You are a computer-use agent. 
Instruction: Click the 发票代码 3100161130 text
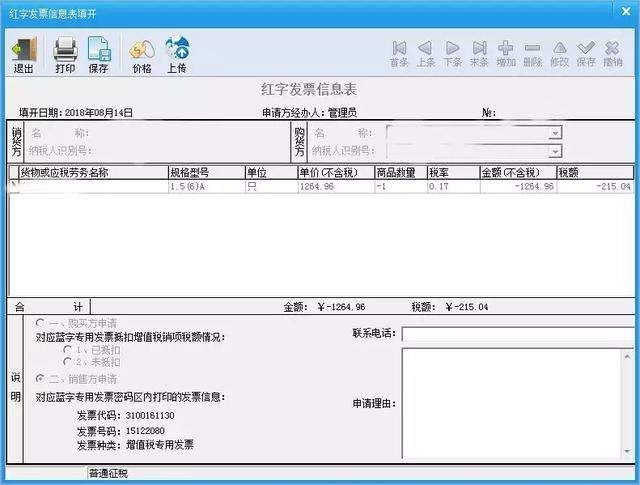126,416
